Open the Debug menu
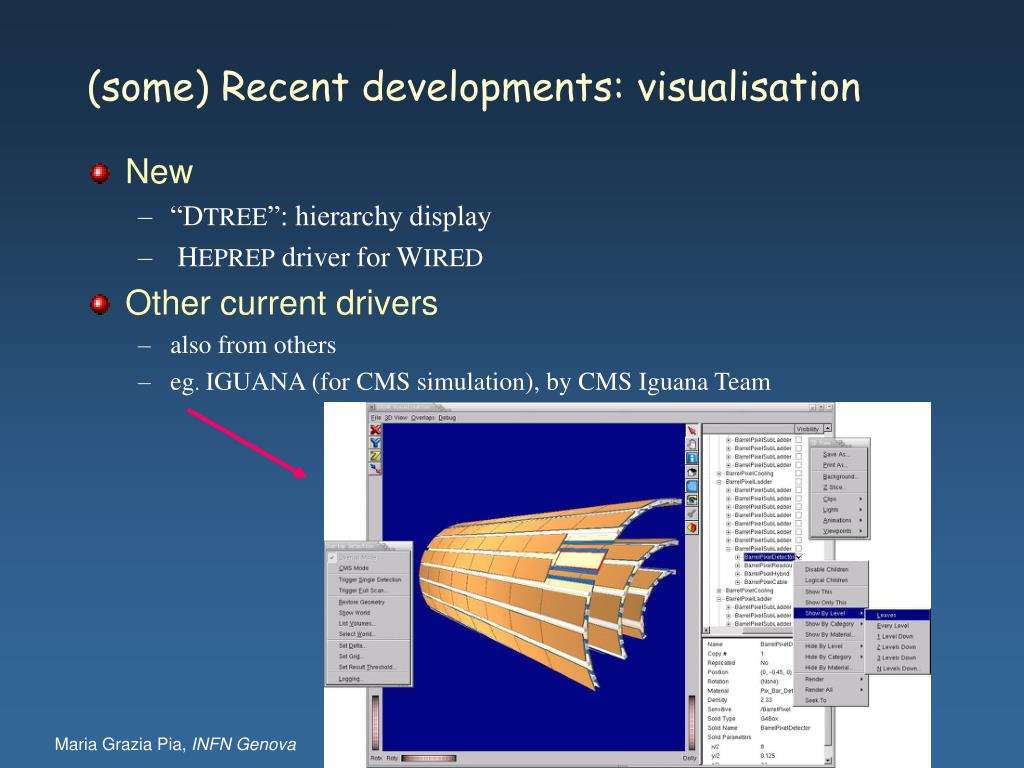 tap(447, 417)
